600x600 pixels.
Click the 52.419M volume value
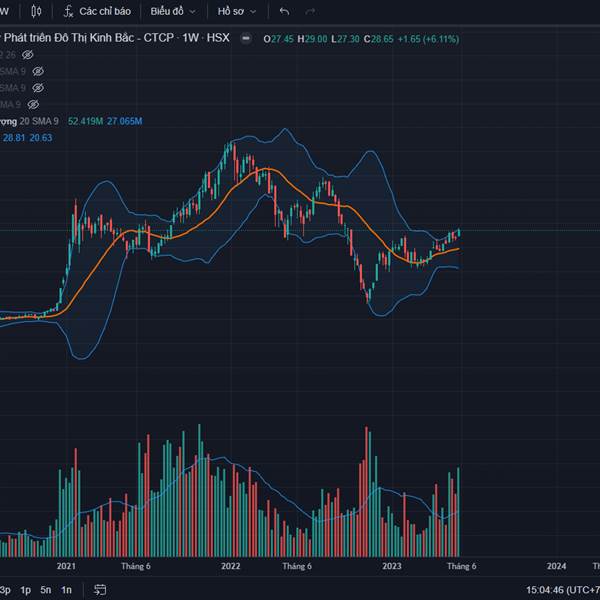coord(85,121)
